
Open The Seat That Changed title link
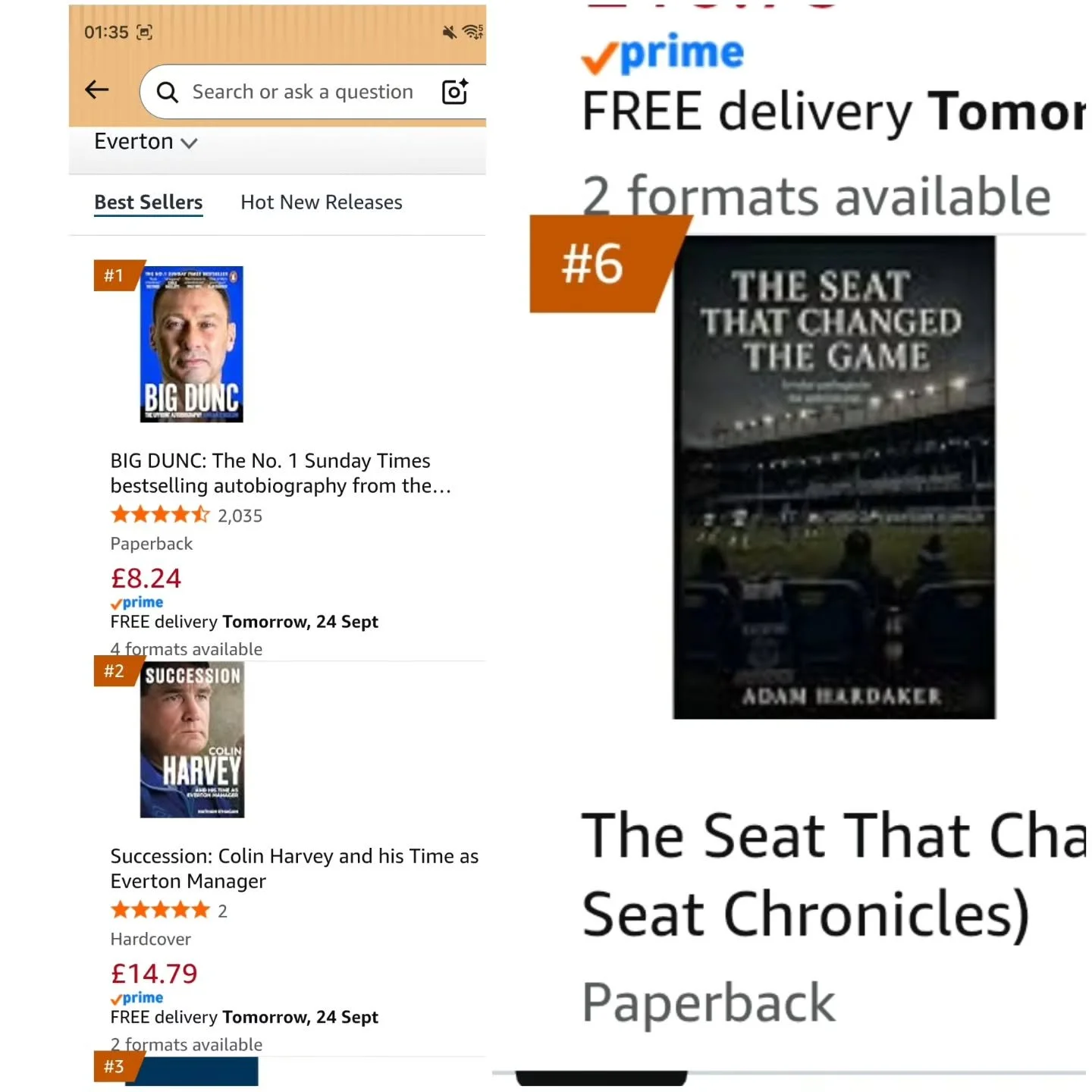point(834,874)
